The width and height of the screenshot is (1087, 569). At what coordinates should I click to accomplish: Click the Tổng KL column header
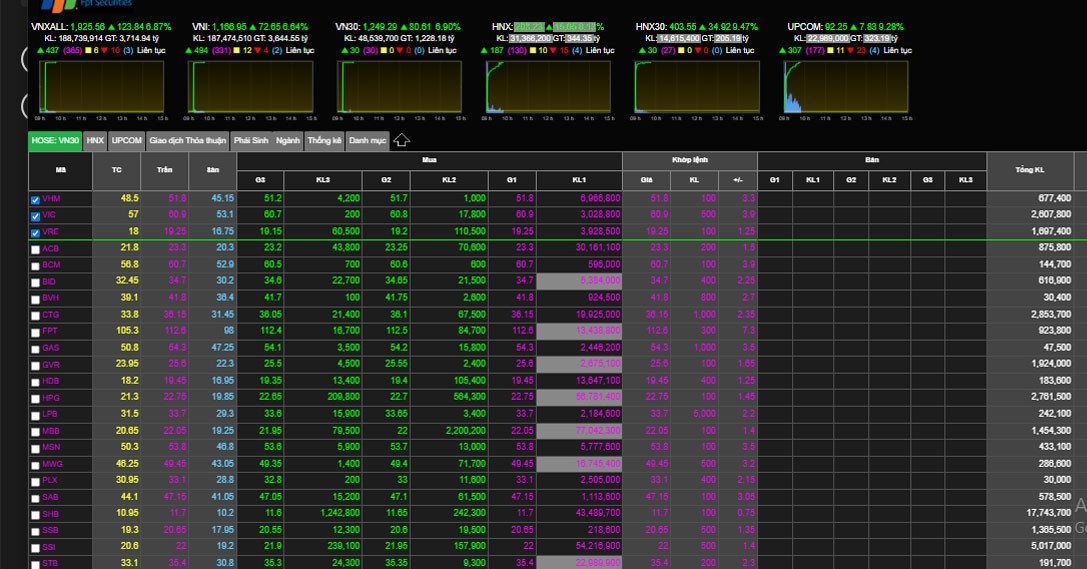tap(1029, 170)
